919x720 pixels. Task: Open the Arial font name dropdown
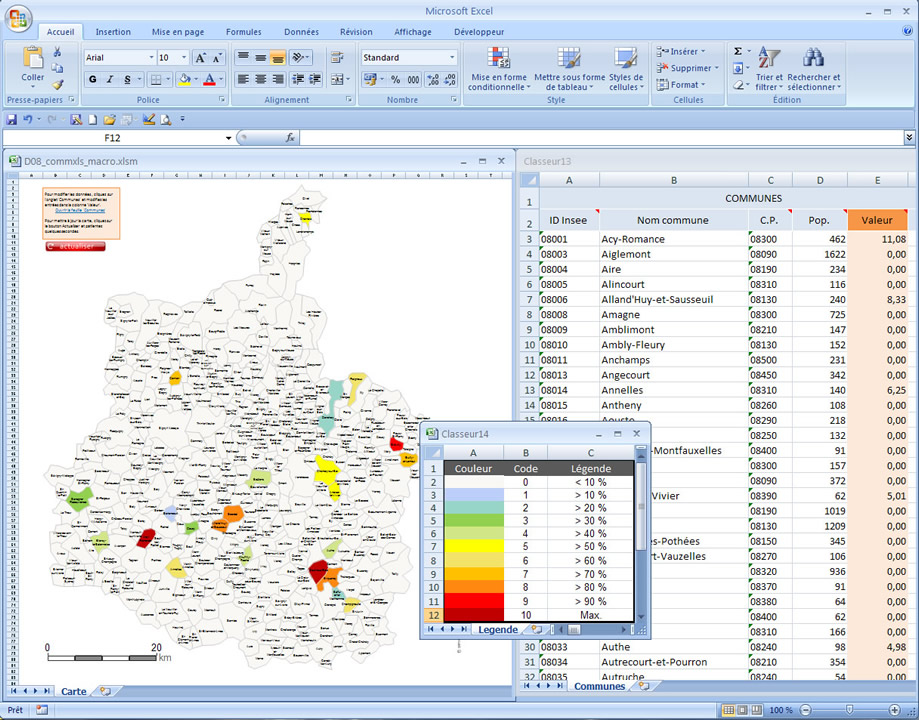(x=151, y=57)
